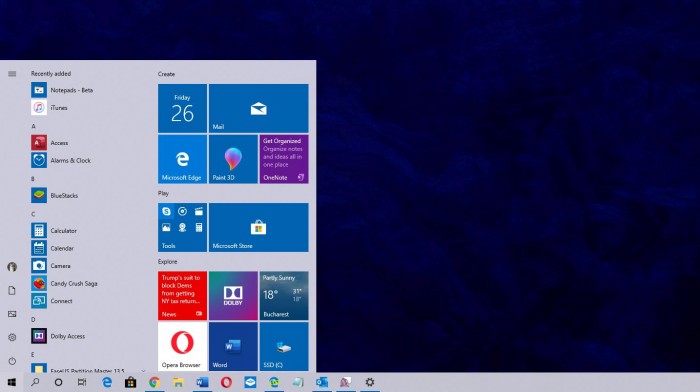Click the Power button in Start sidebar
Viewport: 700px width, 392px height.
point(12,360)
